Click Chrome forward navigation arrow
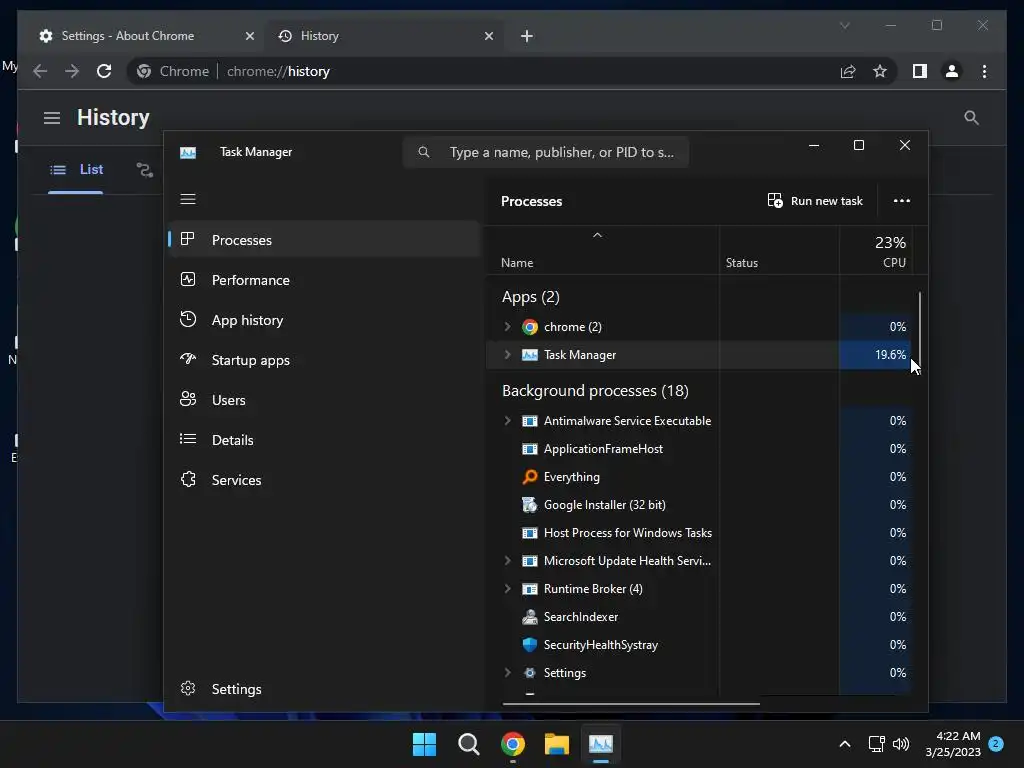This screenshot has height=768, width=1024. pyautogui.click(x=72, y=71)
